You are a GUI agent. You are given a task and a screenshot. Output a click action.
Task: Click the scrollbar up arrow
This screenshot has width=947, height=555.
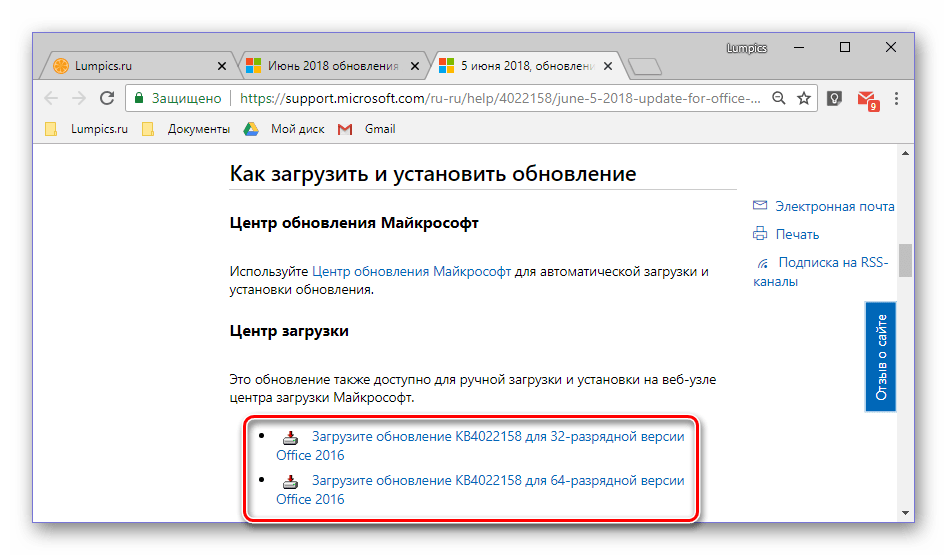pyautogui.click(x=905, y=153)
